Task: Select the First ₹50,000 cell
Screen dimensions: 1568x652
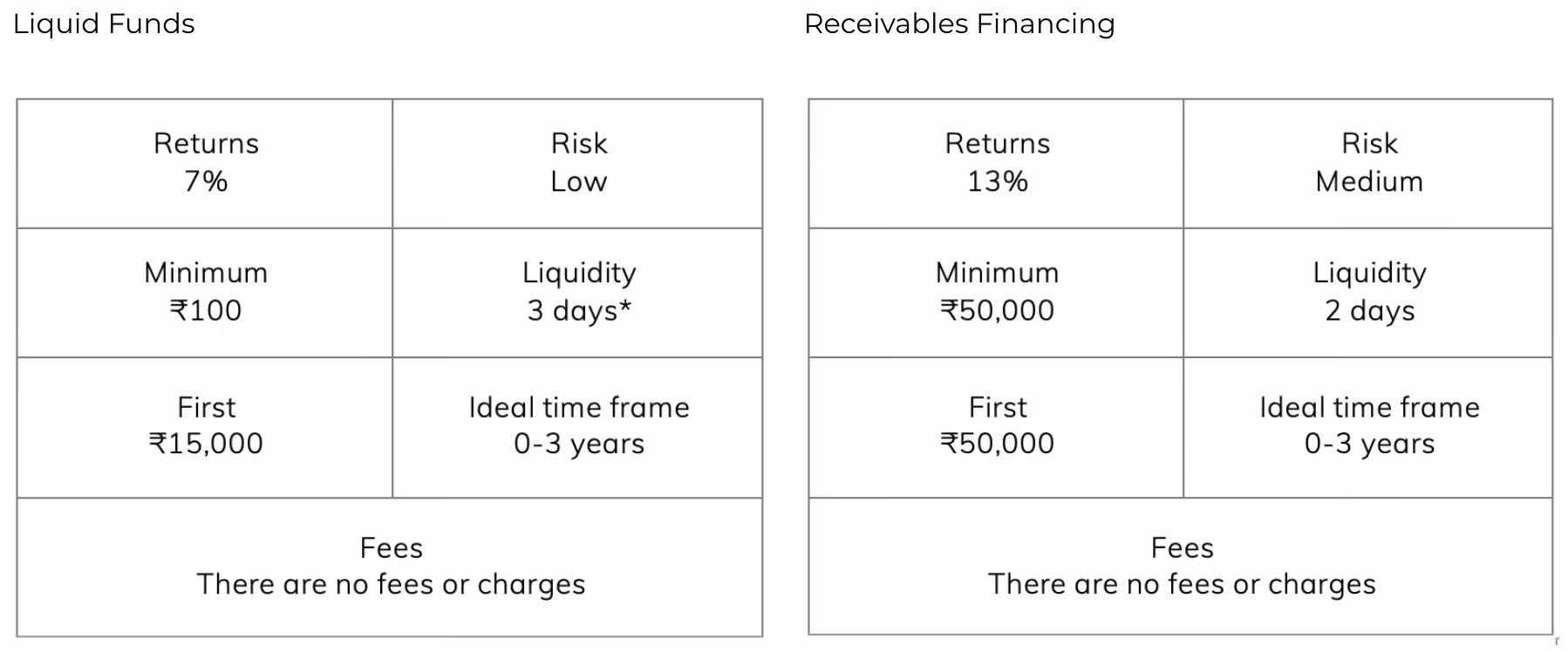Action: (997, 427)
